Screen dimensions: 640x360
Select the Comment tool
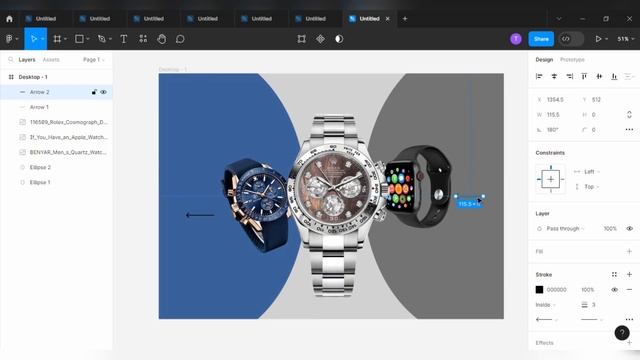[x=180, y=39]
